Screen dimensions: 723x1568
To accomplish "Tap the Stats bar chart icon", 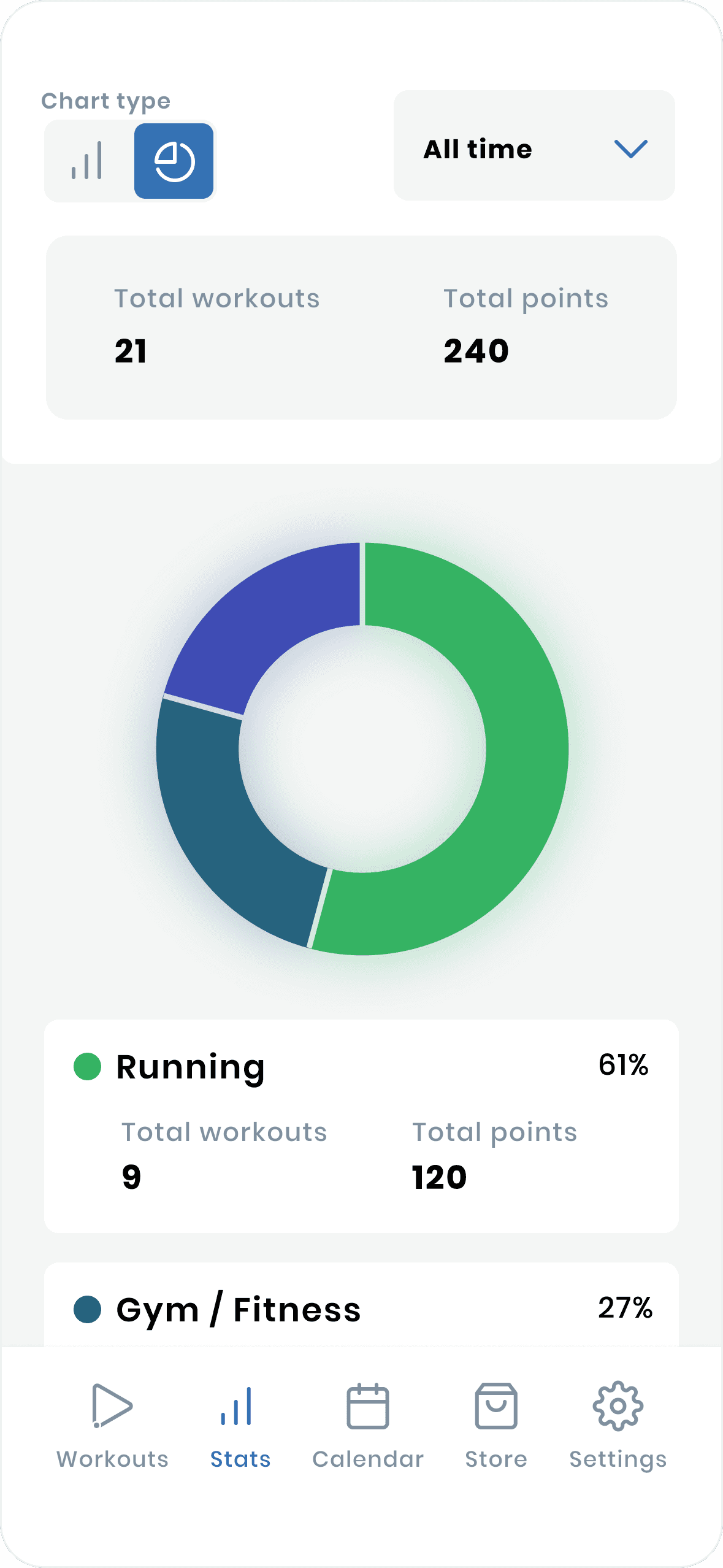I will [237, 1406].
